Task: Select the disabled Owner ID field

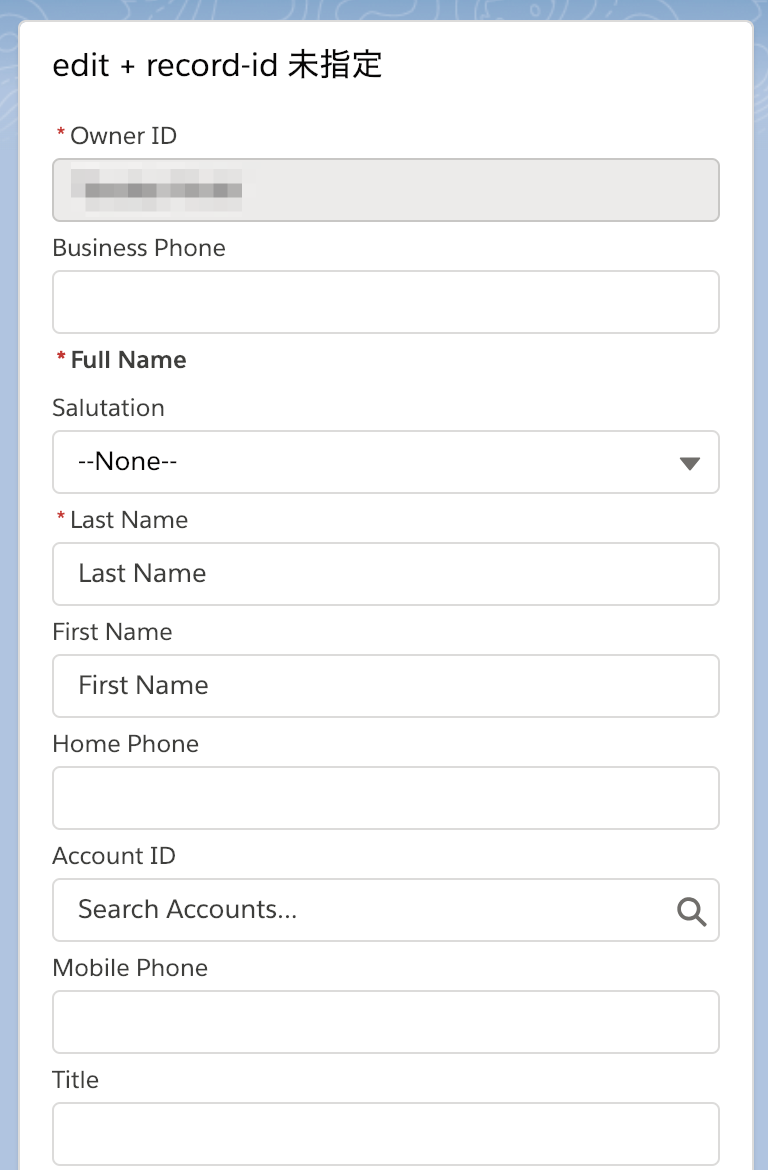Action: [385, 190]
